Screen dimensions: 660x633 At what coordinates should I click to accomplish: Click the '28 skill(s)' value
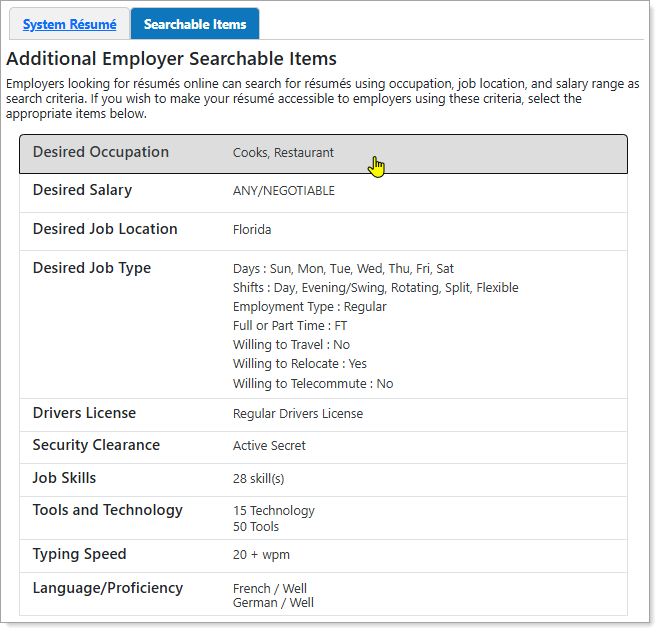[261, 479]
